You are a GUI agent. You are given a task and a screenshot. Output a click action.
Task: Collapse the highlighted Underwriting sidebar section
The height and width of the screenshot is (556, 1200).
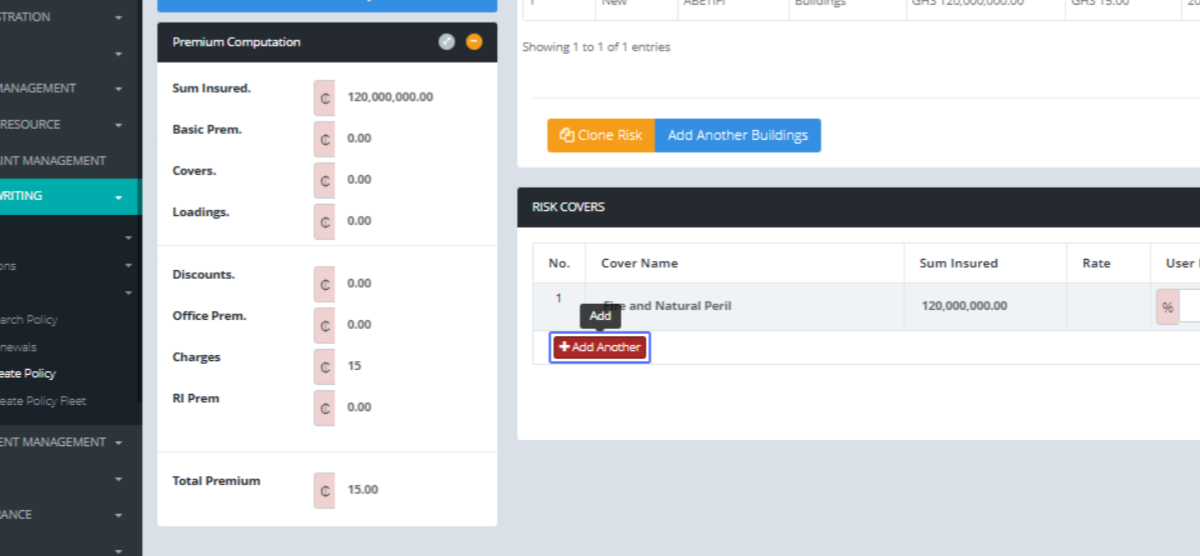coord(118,197)
